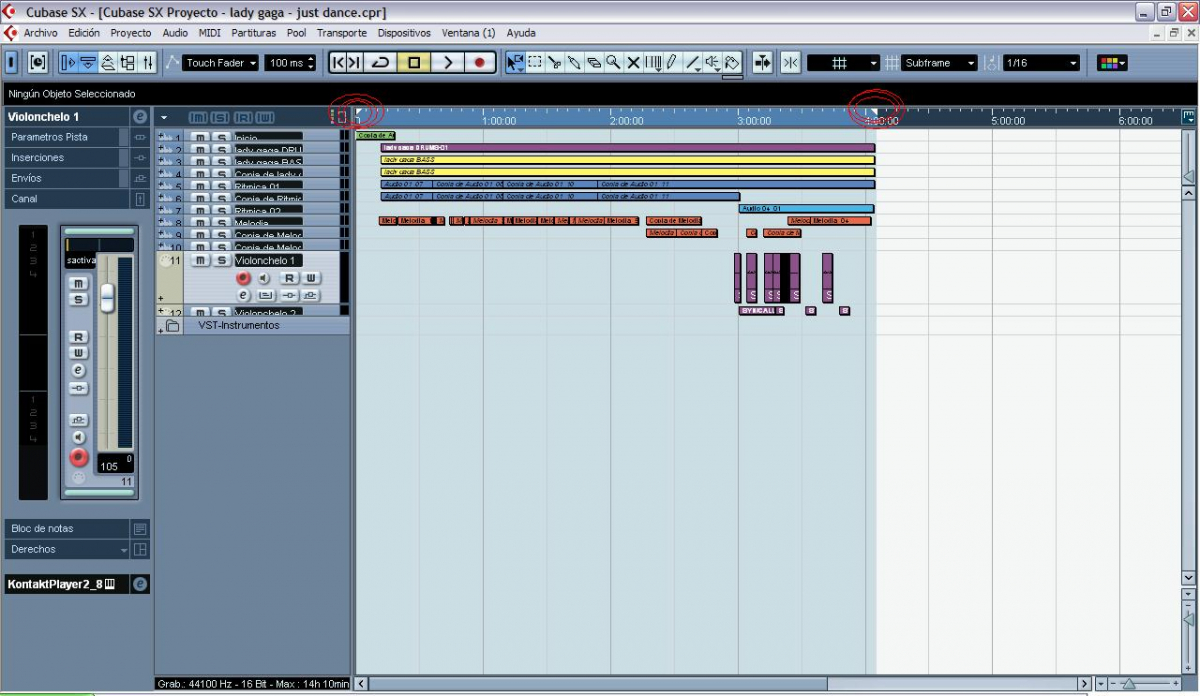Select the Object Selection arrow tool
This screenshot has width=1200, height=696.
click(x=515, y=62)
